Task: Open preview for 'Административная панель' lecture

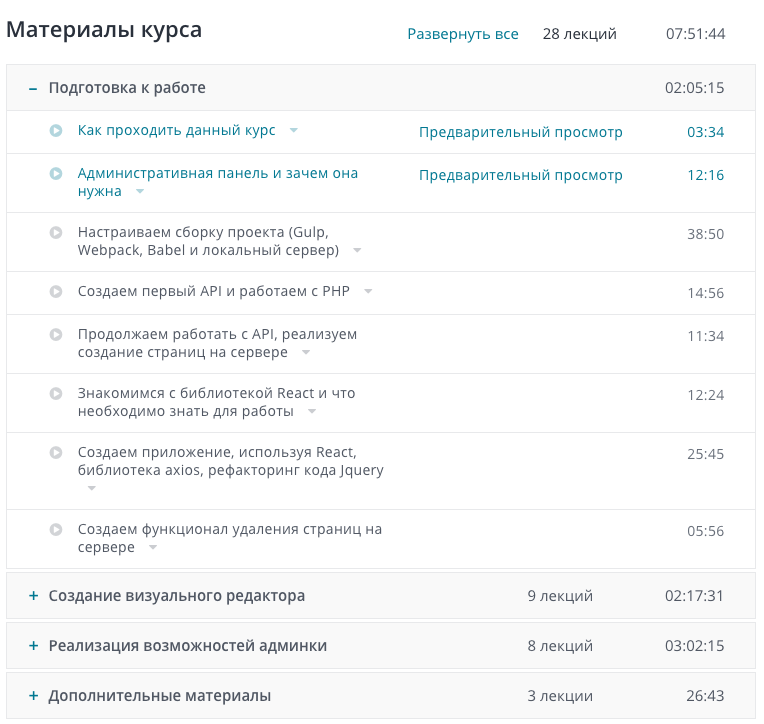Action: click(520, 175)
